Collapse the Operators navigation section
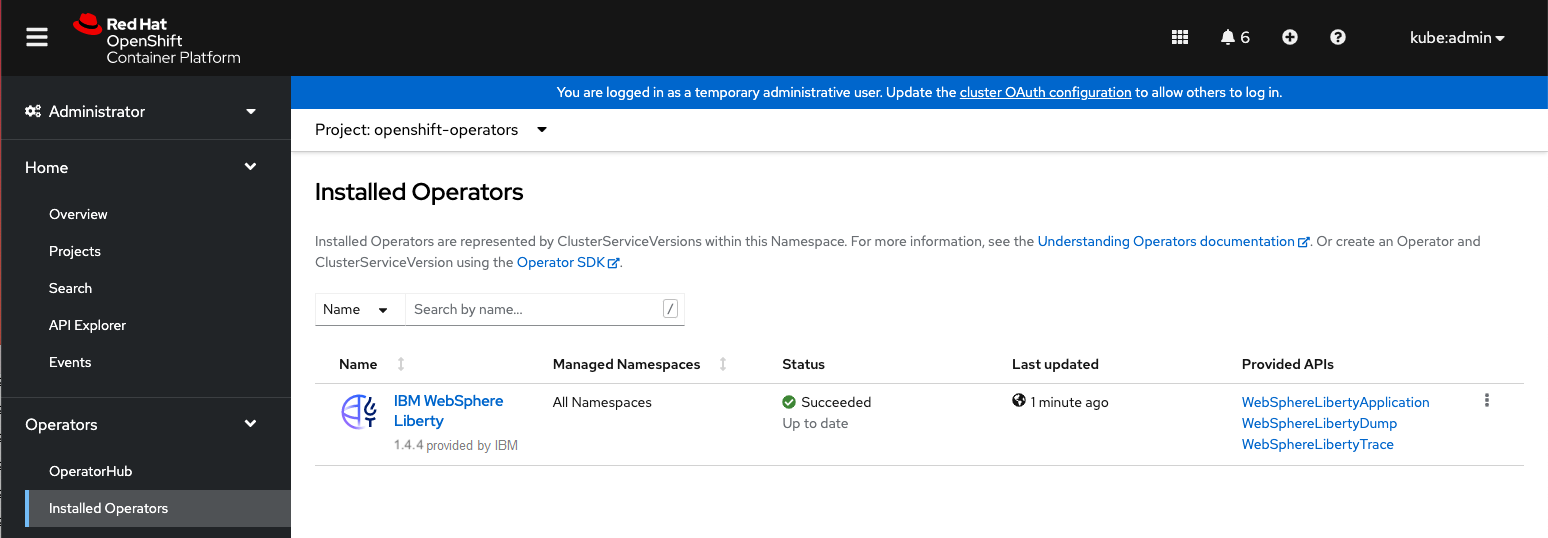The height and width of the screenshot is (538, 1548). (x=145, y=424)
